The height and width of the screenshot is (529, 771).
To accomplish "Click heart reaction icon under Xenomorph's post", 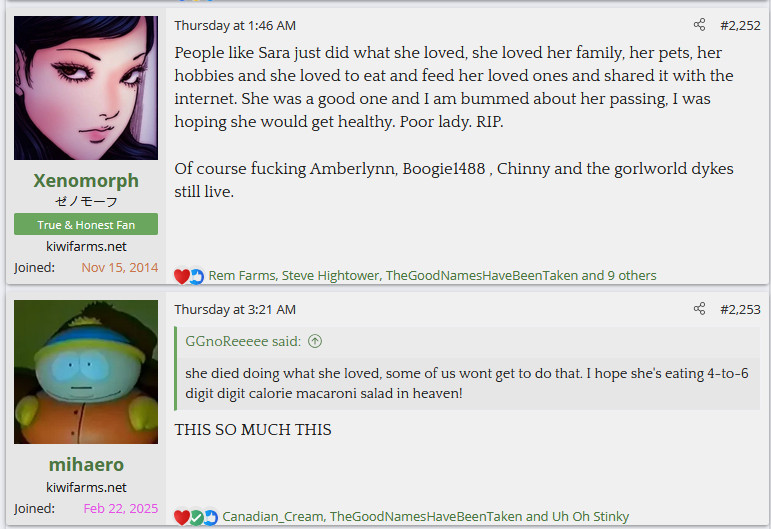I will click(181, 276).
